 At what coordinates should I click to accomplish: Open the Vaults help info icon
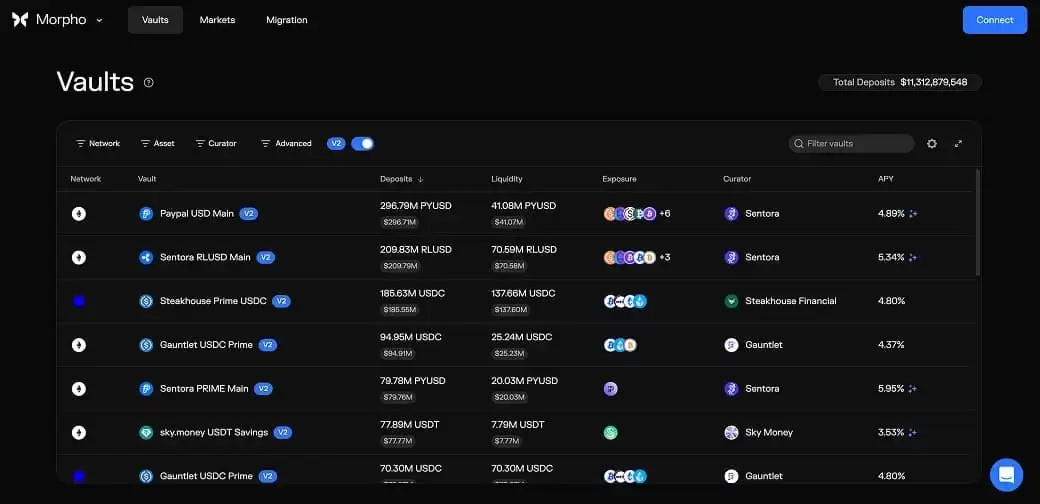149,83
